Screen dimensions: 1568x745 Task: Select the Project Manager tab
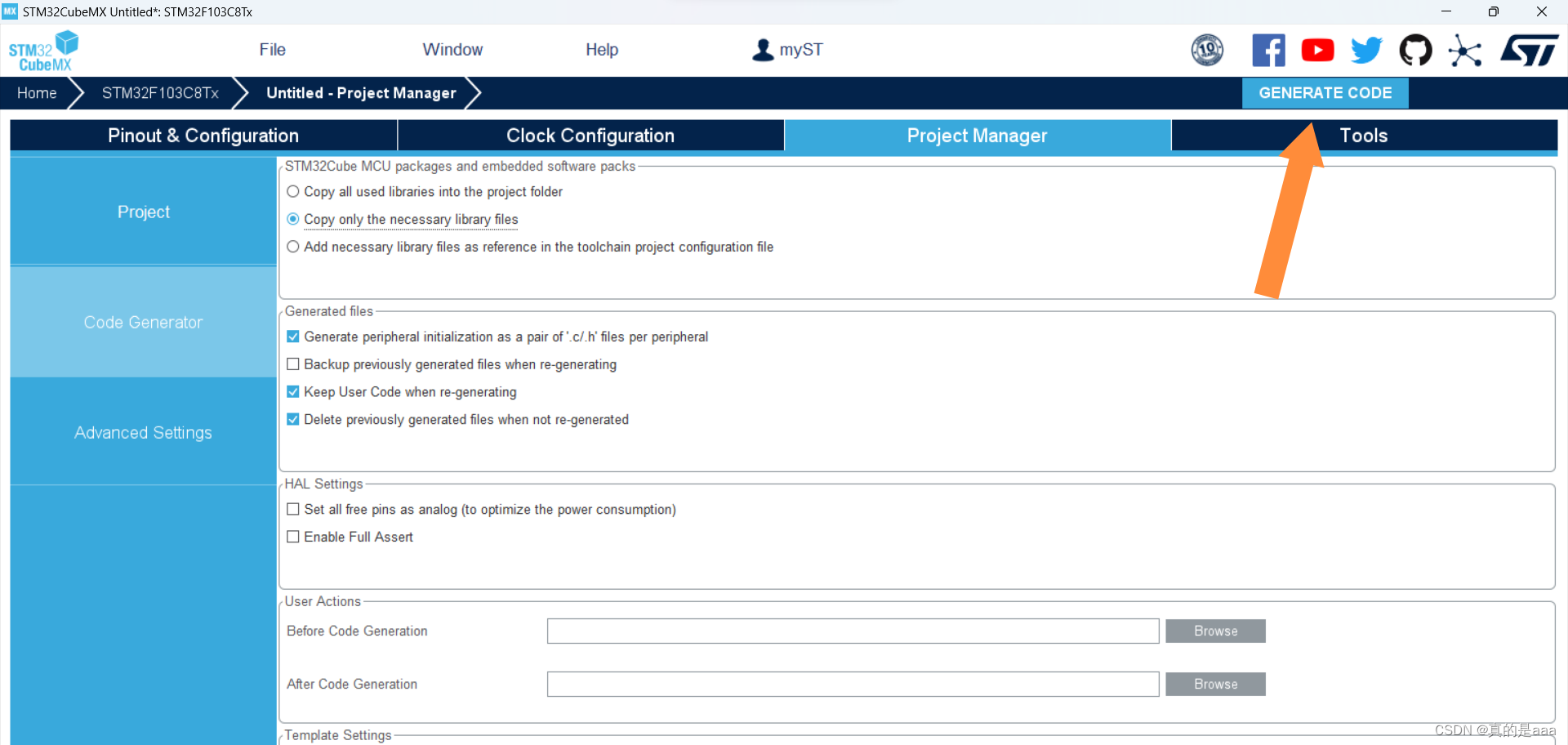tap(978, 136)
